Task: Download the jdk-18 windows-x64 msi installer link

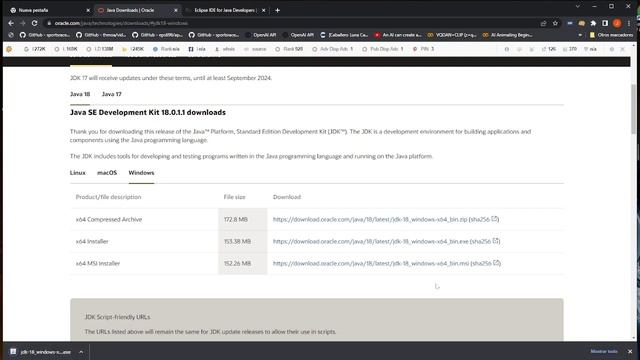Action: click(x=371, y=264)
